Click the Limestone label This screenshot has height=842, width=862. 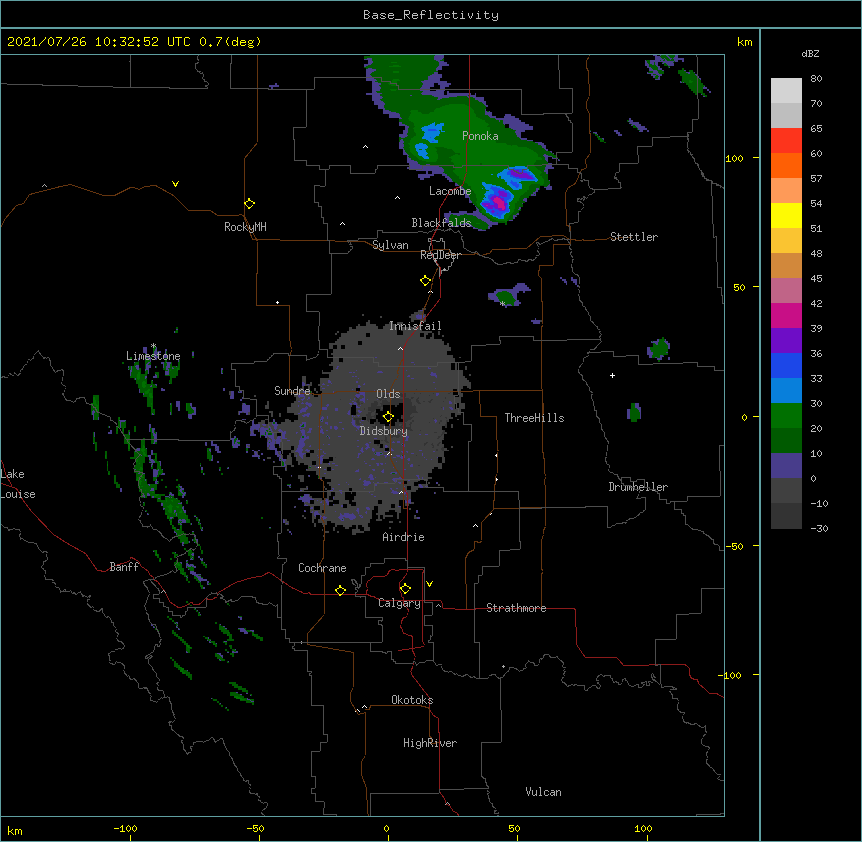tap(153, 356)
